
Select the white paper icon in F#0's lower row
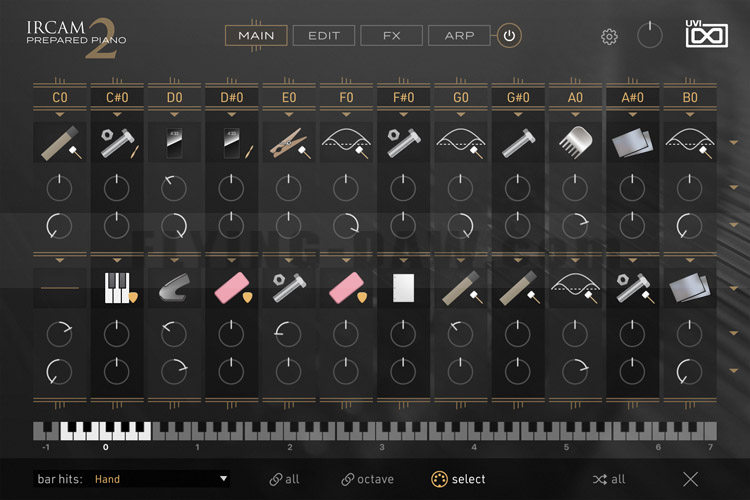[403, 288]
